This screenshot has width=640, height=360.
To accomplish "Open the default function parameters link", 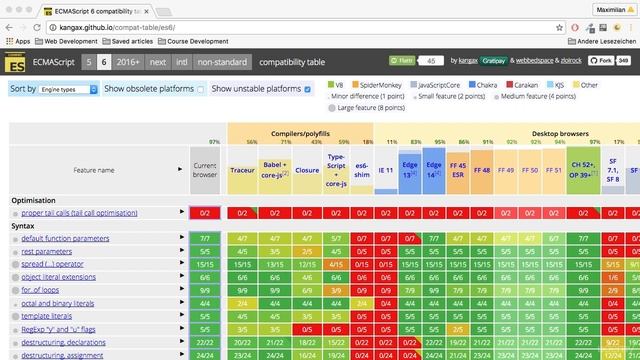I will coord(65,238).
